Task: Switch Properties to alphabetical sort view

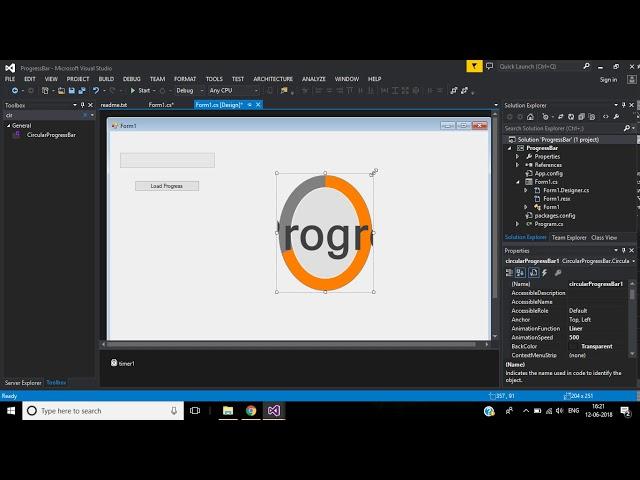Action: [x=521, y=272]
